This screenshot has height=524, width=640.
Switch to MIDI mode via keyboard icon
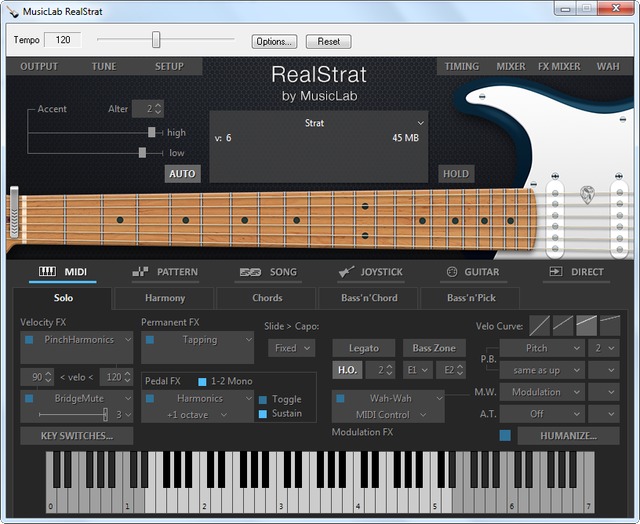(48, 272)
